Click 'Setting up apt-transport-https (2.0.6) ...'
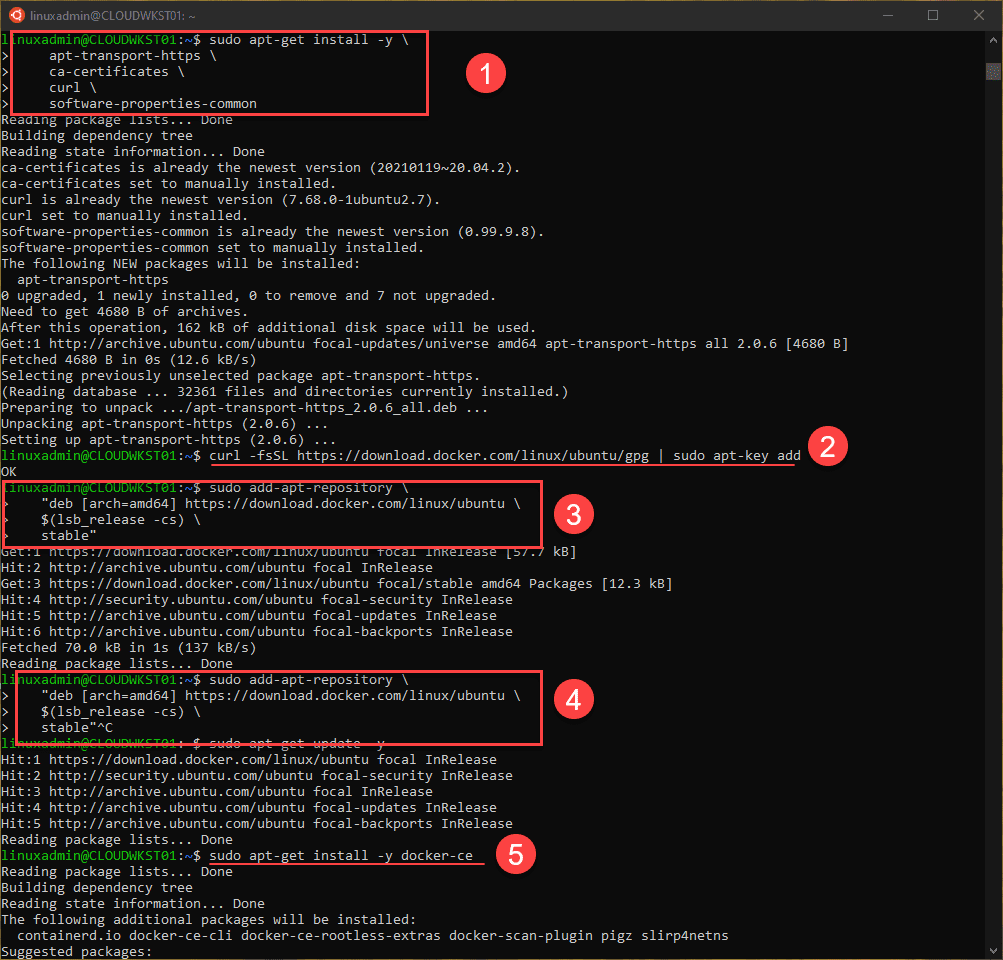 point(168,439)
